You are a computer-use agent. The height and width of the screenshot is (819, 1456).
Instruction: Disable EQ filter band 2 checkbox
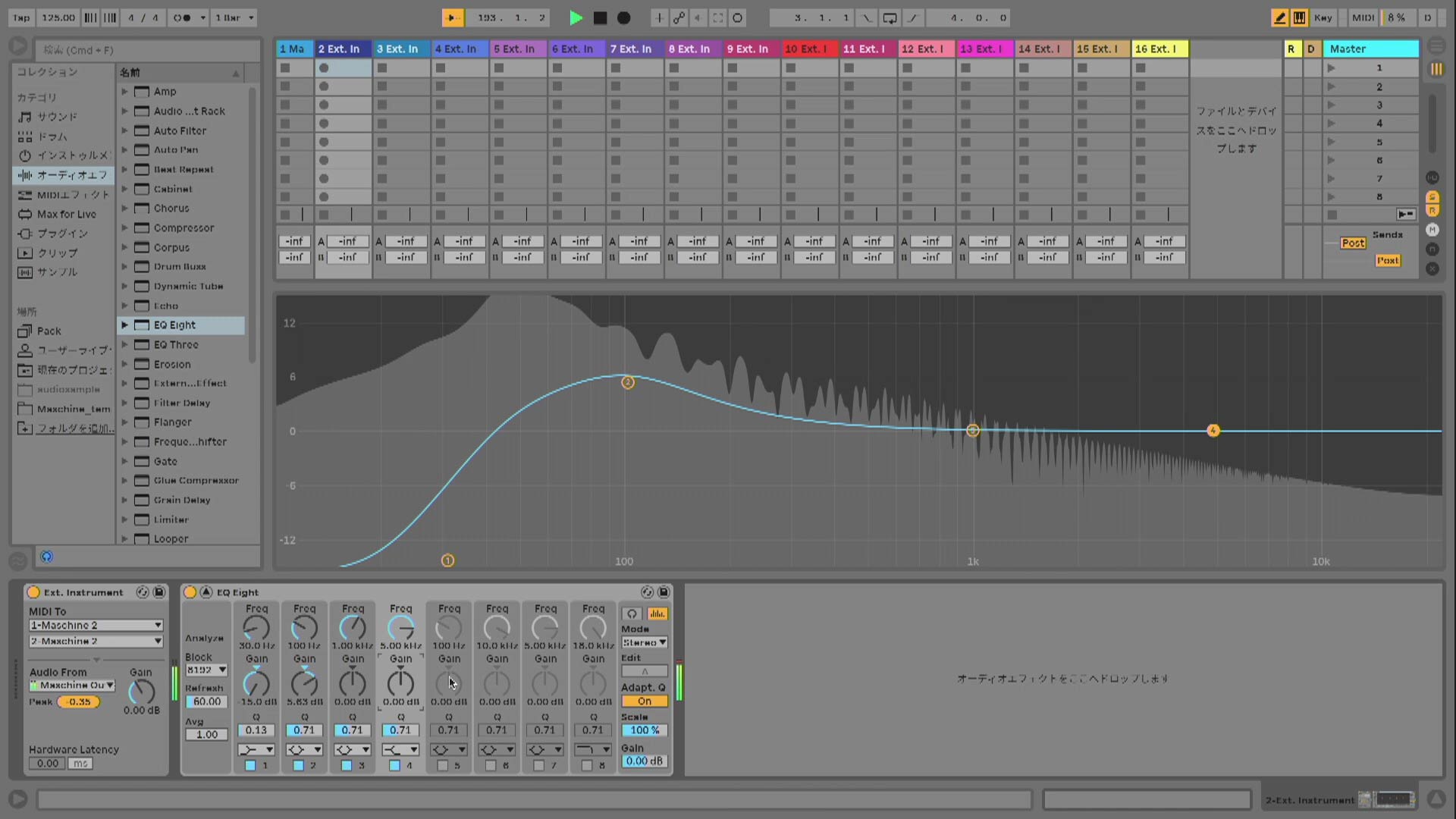click(299, 766)
